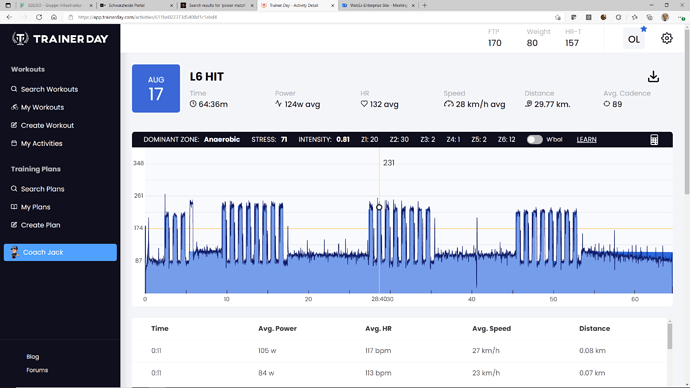690x388 pixels.
Task: Open the settings gear icon
Action: 667,38
